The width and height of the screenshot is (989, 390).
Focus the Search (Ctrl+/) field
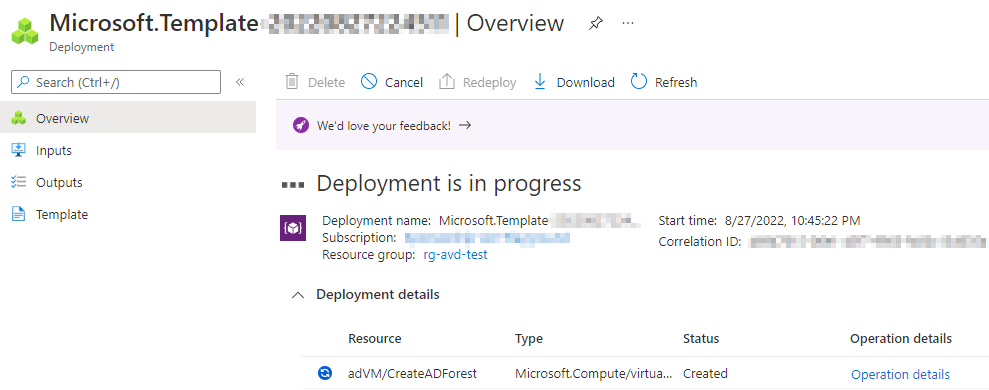(116, 82)
